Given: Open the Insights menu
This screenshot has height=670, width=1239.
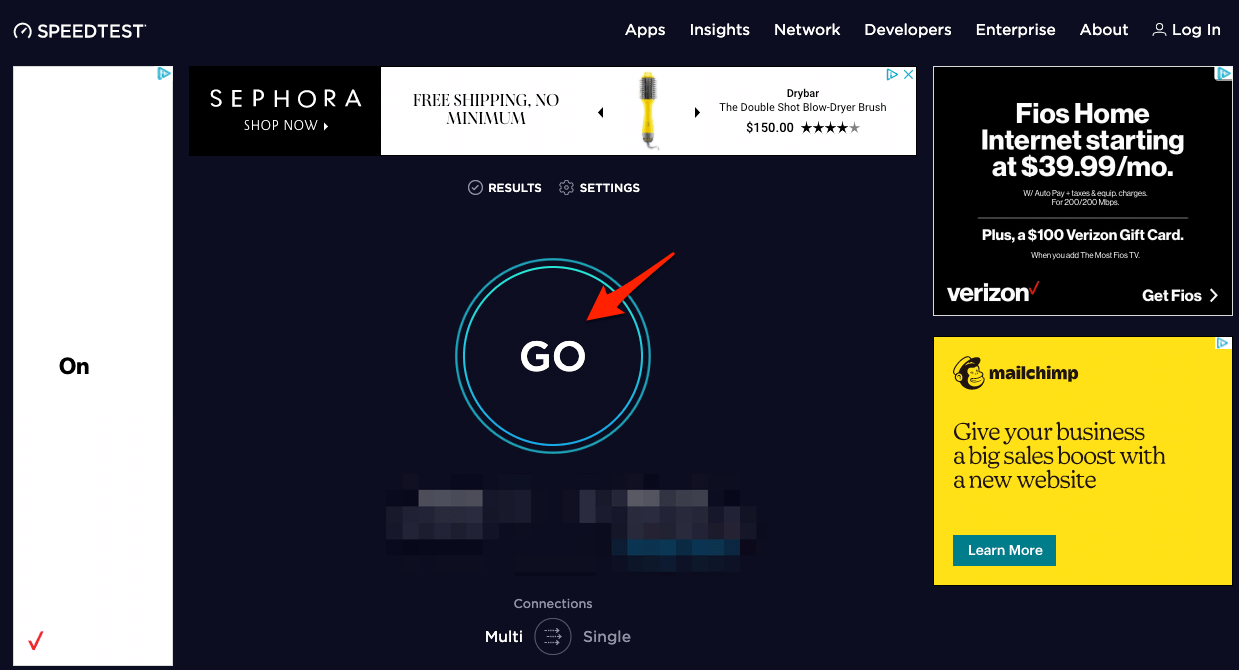Looking at the screenshot, I should 719,29.
